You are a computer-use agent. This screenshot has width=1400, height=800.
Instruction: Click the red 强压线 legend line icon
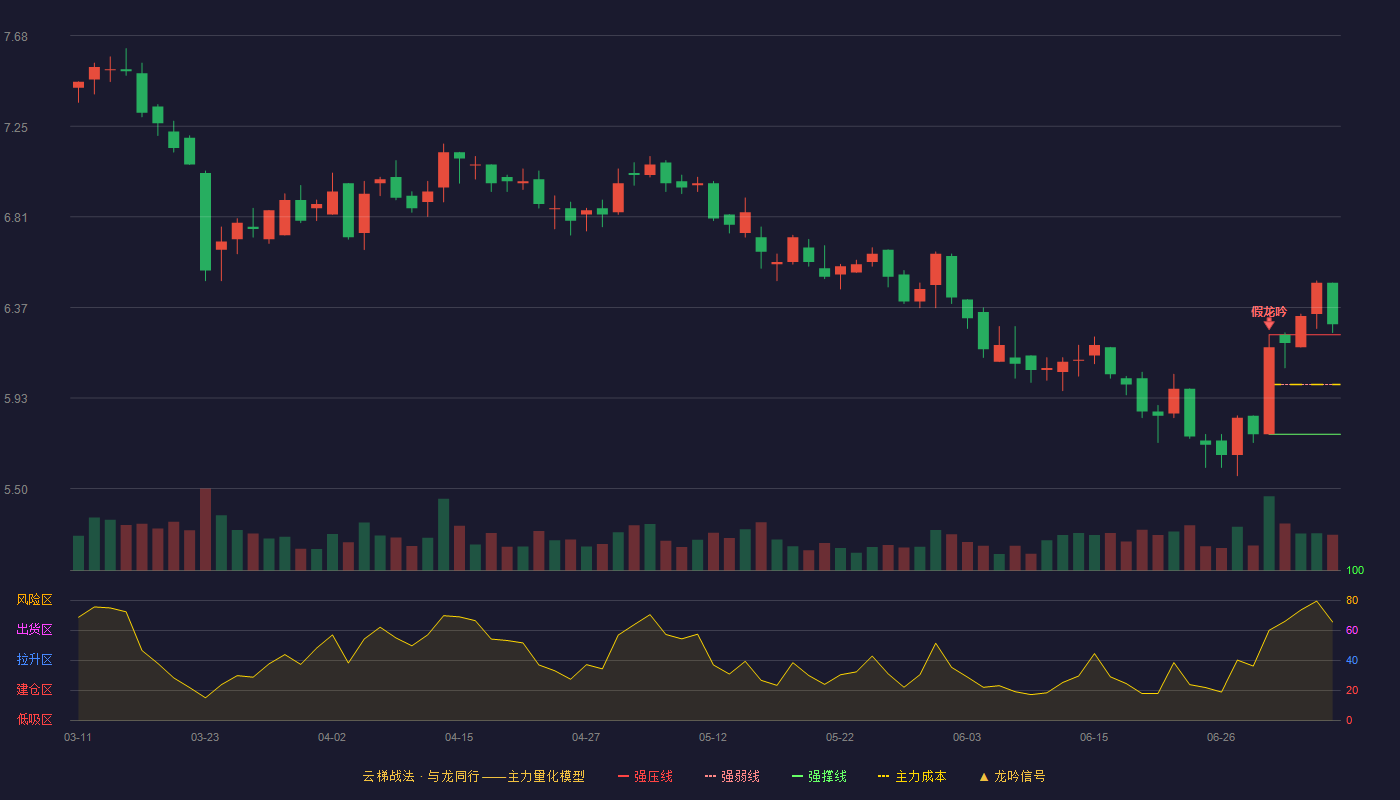click(x=624, y=777)
